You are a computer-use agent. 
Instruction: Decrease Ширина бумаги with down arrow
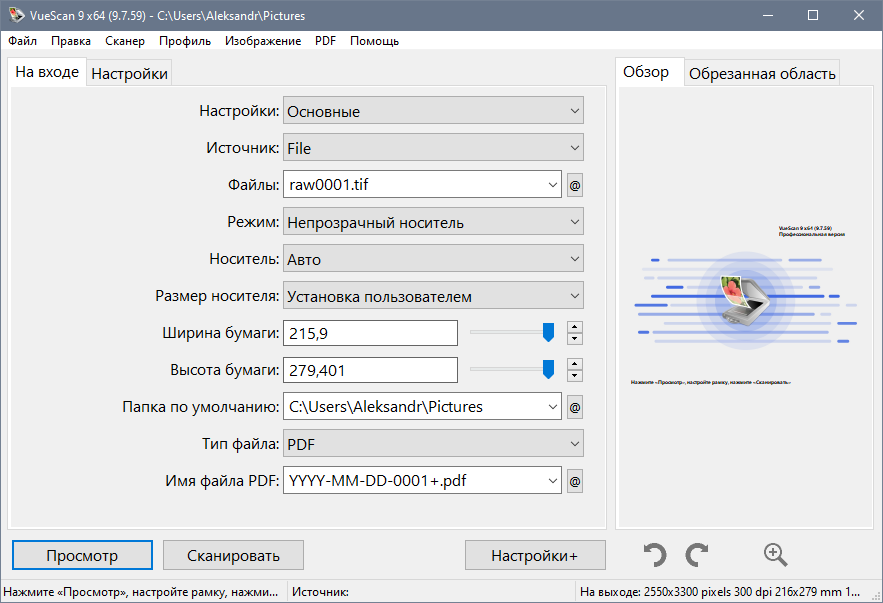click(574, 339)
